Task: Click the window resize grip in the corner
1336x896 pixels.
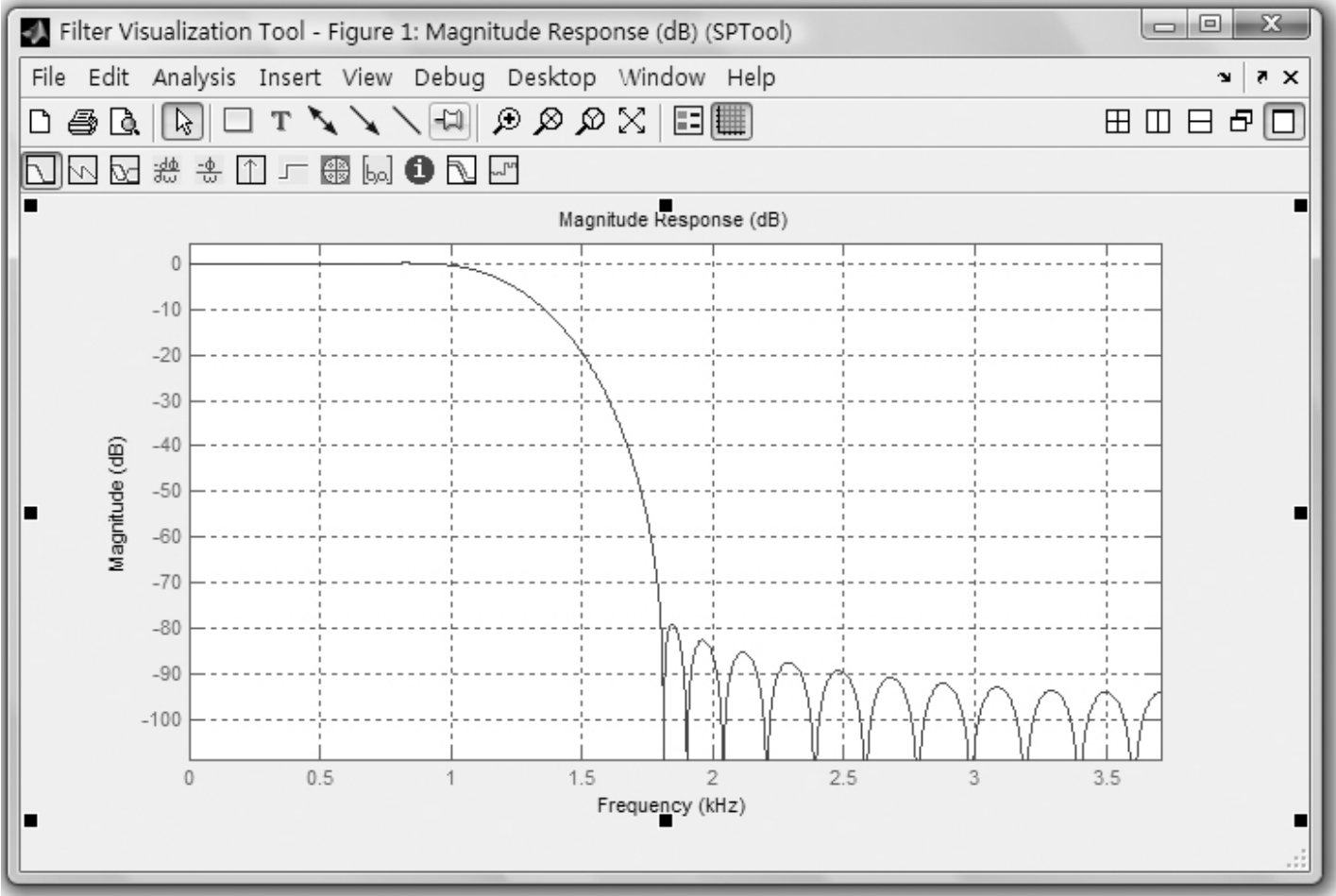Action: 1298,858
